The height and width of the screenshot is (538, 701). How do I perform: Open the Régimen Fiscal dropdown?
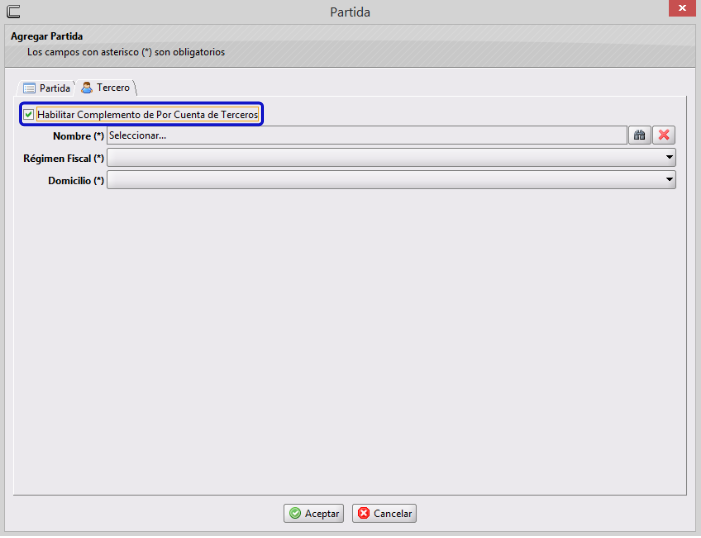pyautogui.click(x=391, y=157)
